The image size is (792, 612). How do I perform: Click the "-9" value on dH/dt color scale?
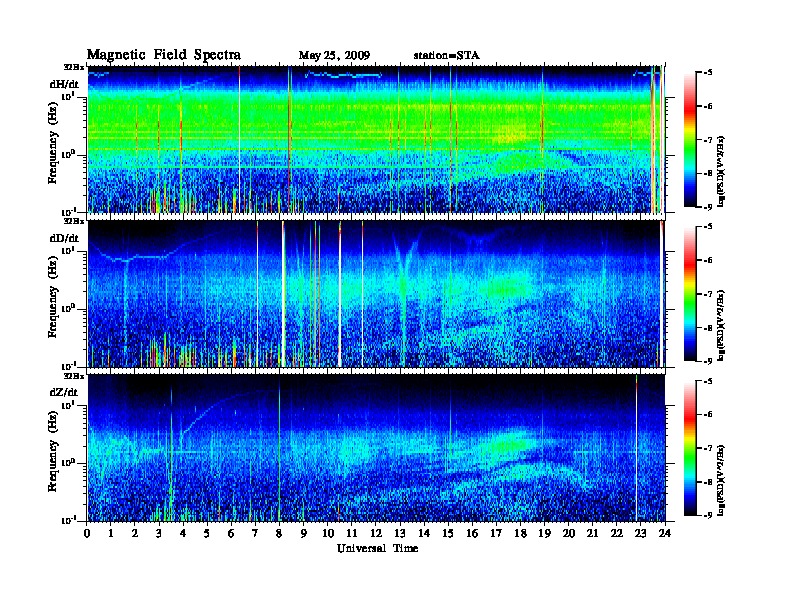708,207
